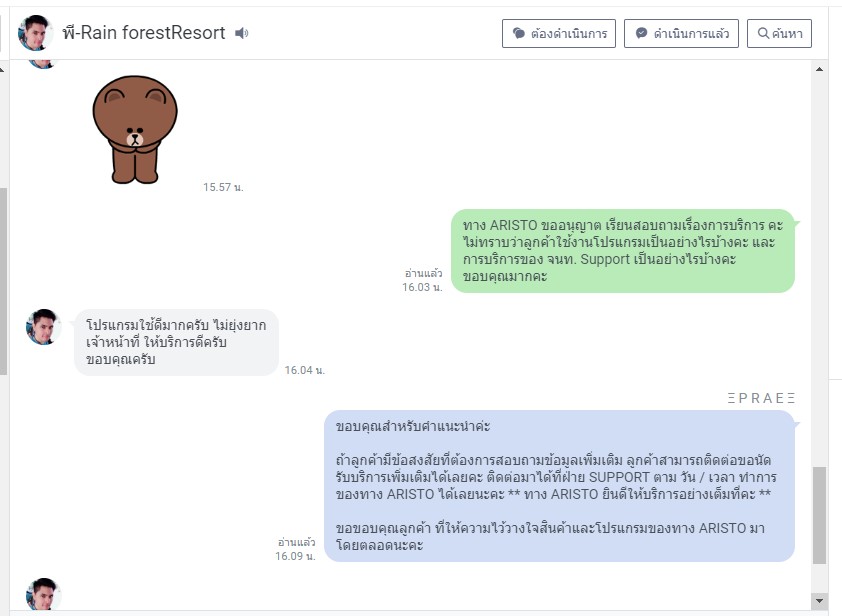Click the avatar at the bottom of chat
Screen dimensions: 842x616
(43, 594)
